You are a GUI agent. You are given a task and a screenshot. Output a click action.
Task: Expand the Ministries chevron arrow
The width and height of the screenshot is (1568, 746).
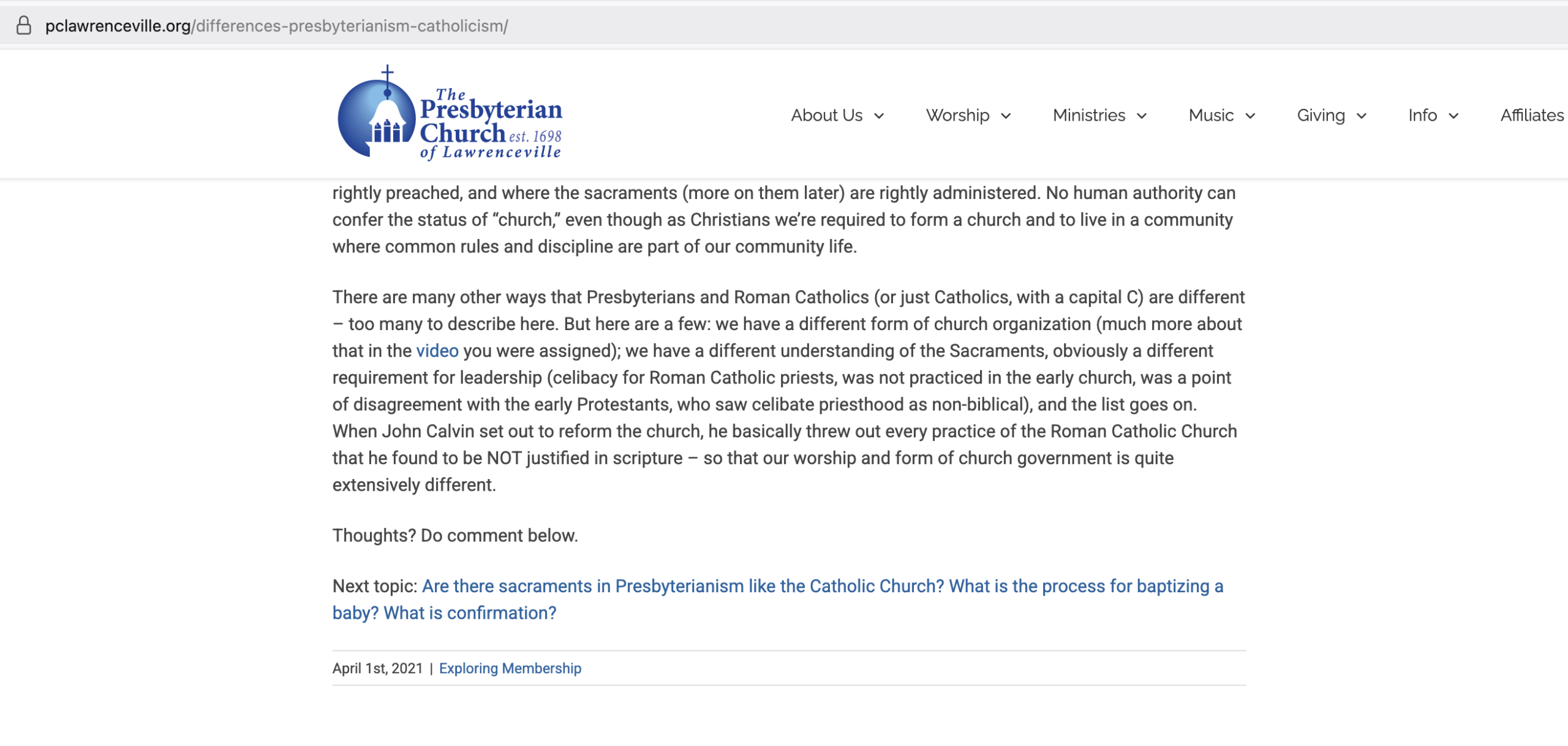coord(1142,116)
